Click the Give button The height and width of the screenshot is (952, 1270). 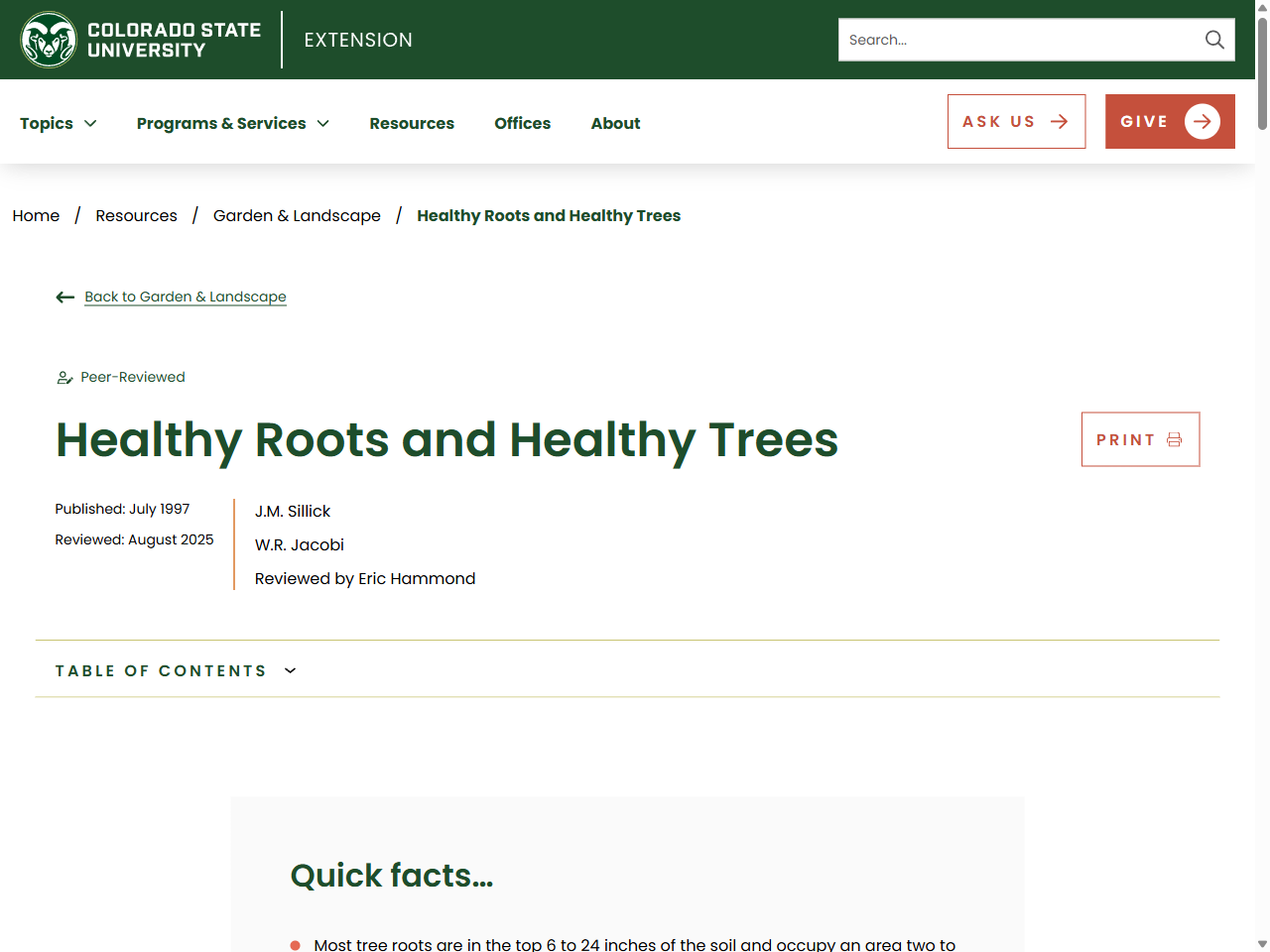click(x=1170, y=122)
